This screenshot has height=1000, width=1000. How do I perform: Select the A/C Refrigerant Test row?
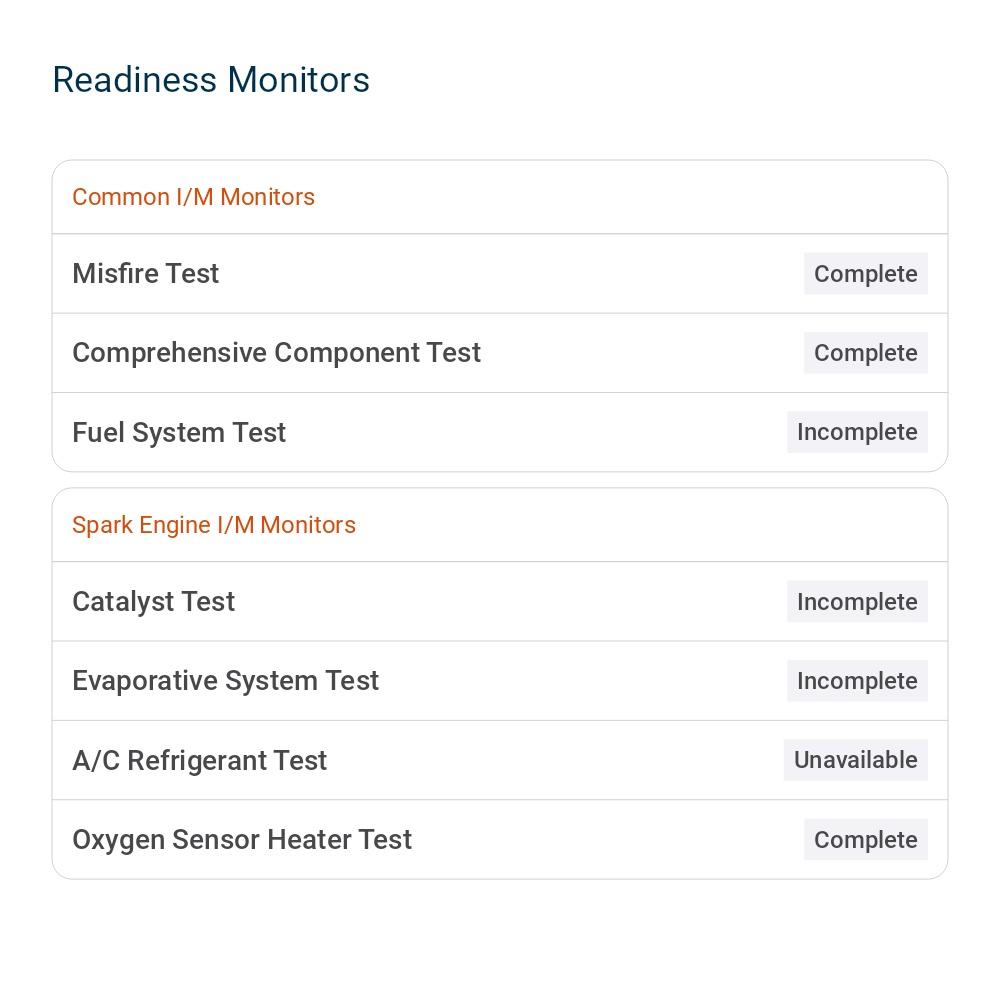tap(500, 760)
